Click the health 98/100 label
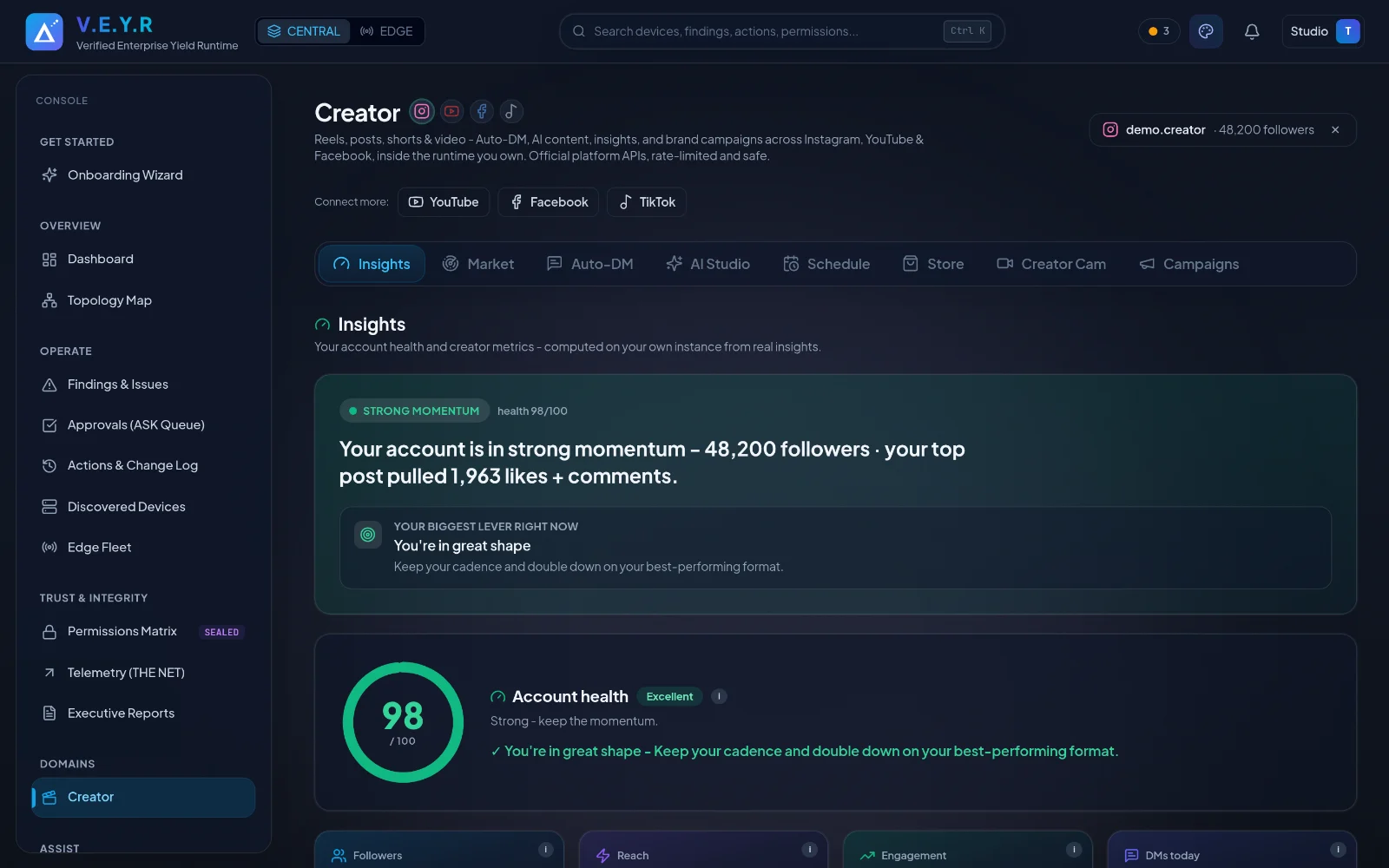This screenshot has height=868, width=1389. coord(532,411)
